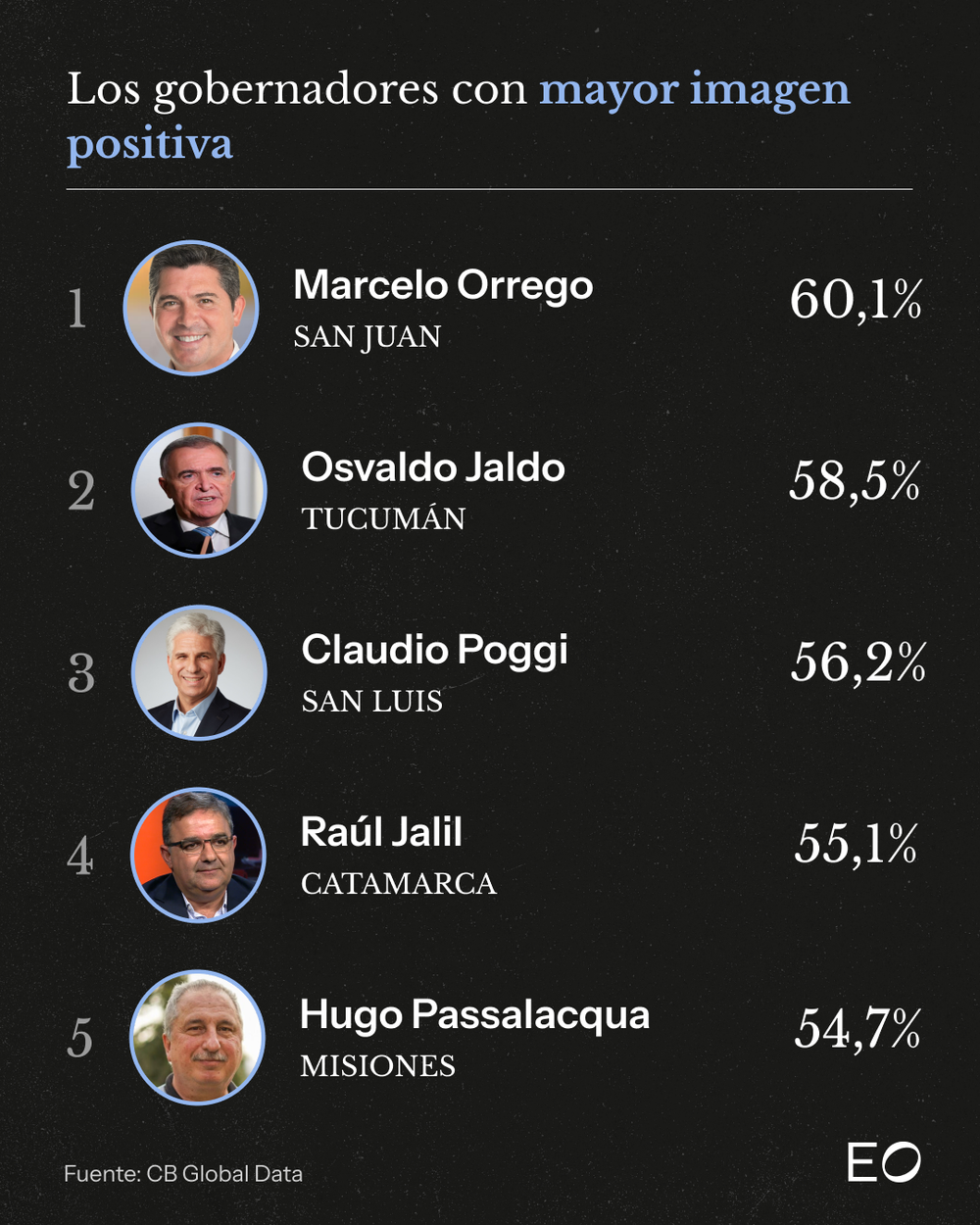Viewport: 980px width, 1225px height.
Task: Click the EO logo in the corner
Action: coord(883,1162)
